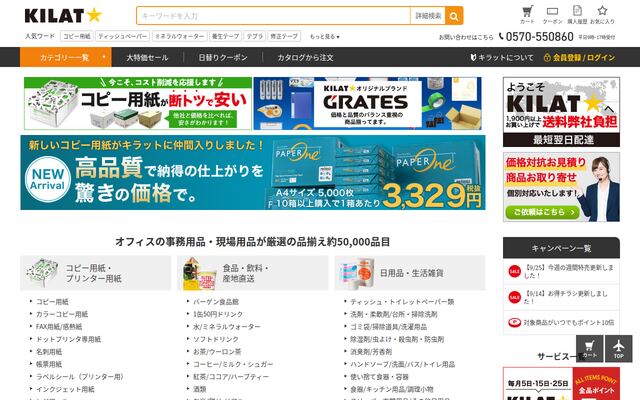
Task: Click the インクジェット用紙 link
Action: (x=65, y=389)
